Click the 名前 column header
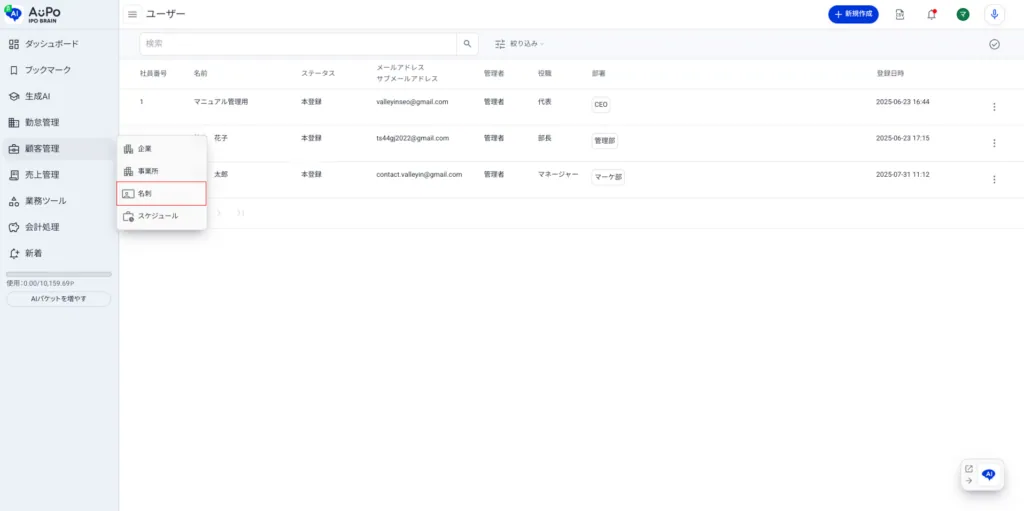Viewport: 1024px width, 511px height. [x=200, y=73]
